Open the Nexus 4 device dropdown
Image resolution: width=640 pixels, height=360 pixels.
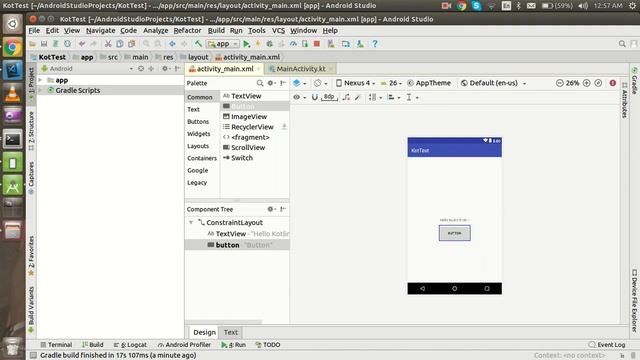(355, 83)
